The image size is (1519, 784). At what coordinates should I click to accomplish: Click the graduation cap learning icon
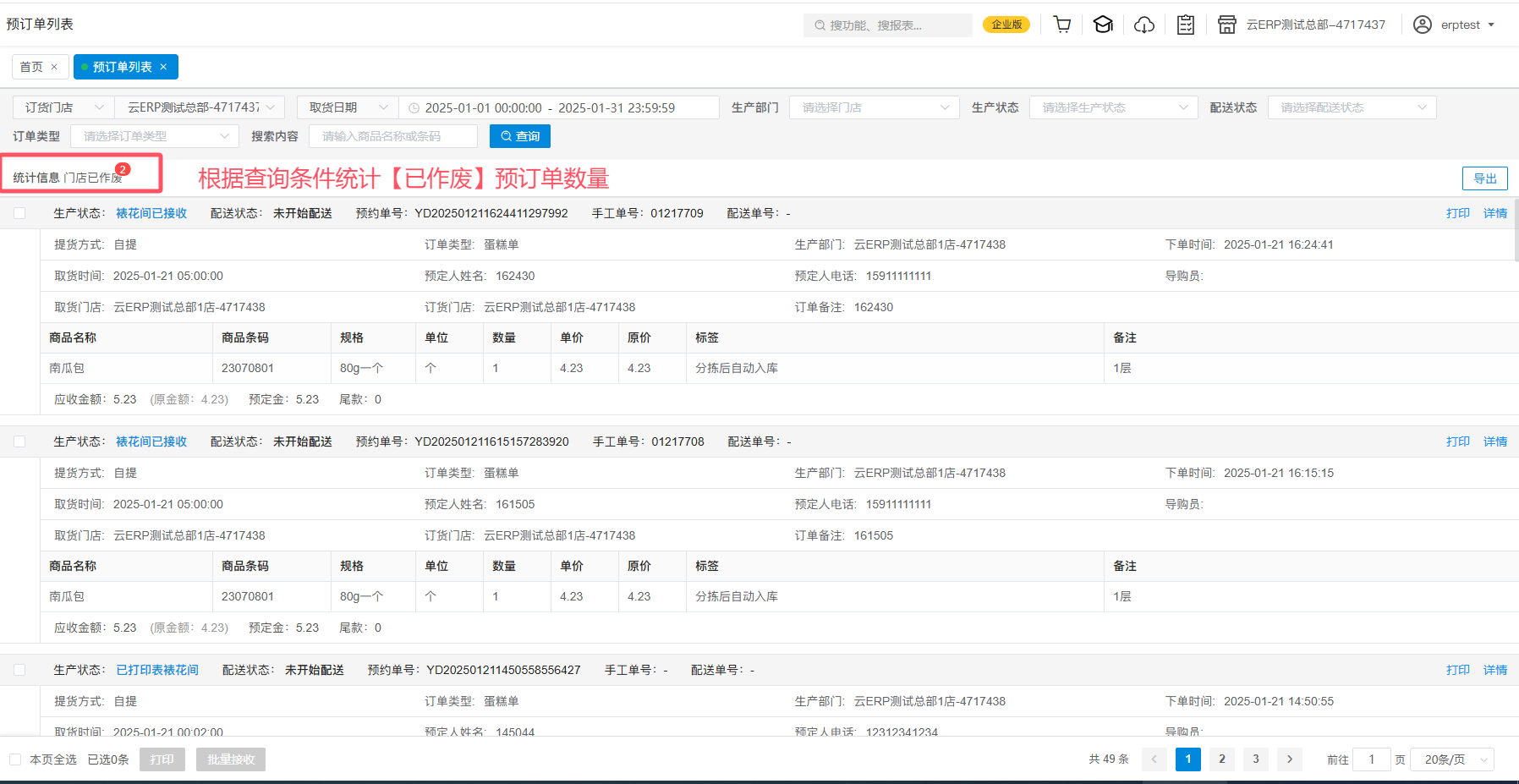click(x=1103, y=25)
